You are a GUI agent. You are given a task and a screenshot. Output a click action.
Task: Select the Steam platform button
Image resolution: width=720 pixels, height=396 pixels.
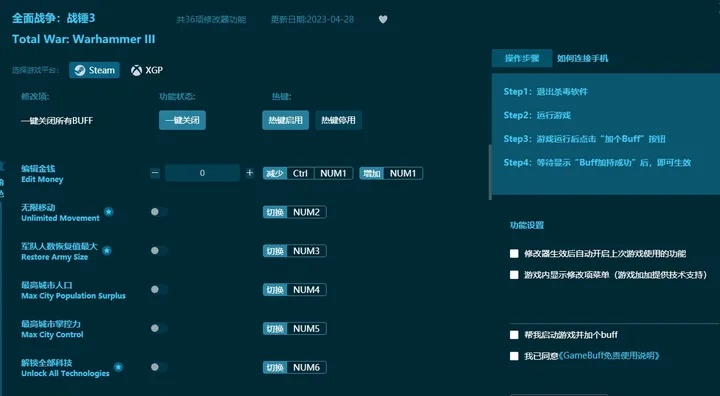94,70
